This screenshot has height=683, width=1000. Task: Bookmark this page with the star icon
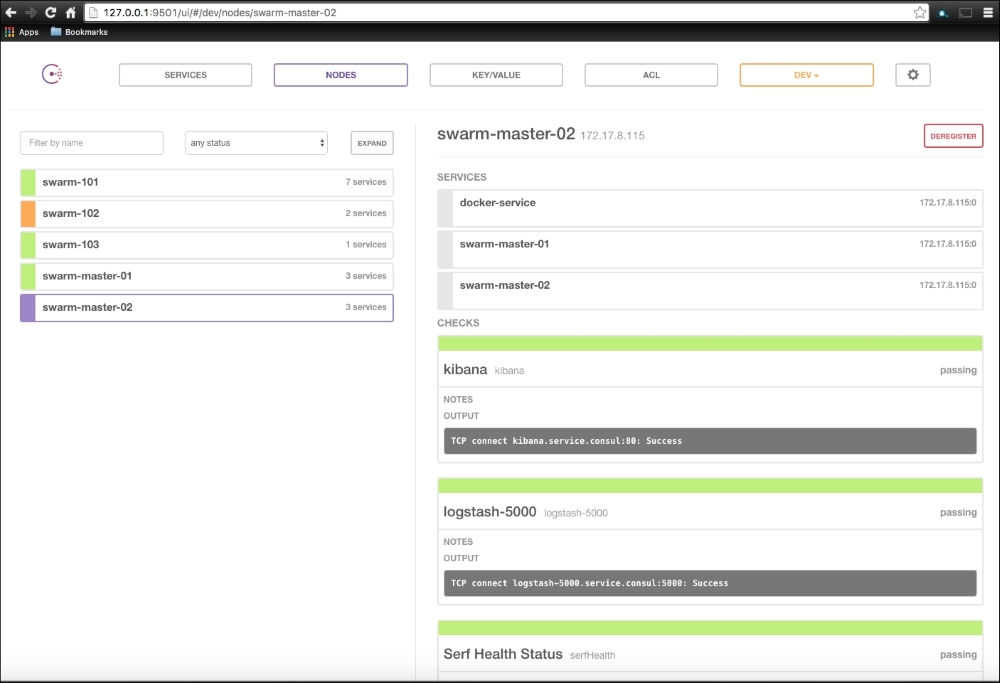point(919,13)
